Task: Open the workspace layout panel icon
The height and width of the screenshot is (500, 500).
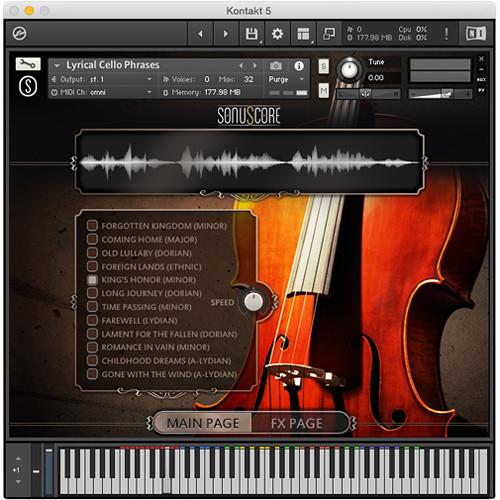Action: [x=303, y=34]
